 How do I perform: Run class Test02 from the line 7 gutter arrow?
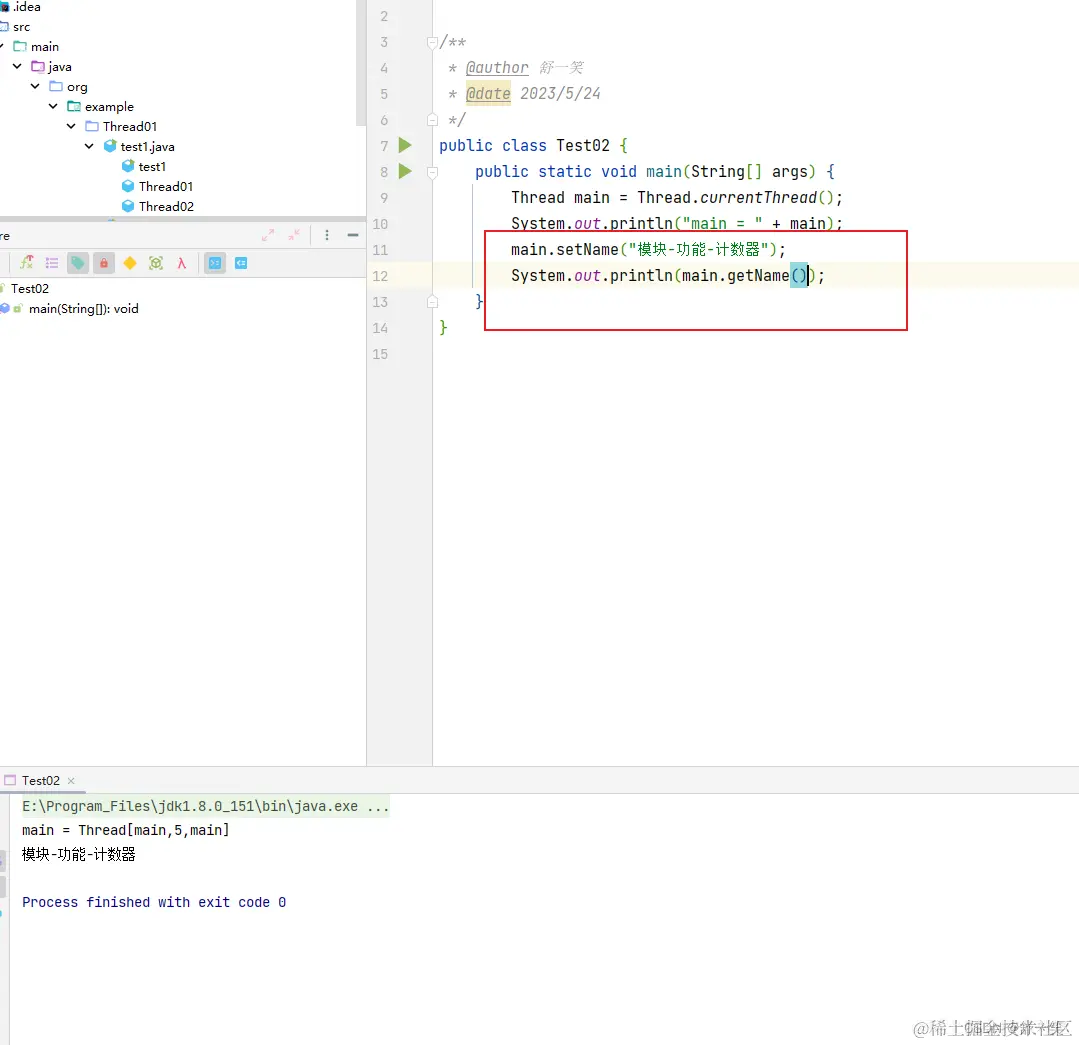click(405, 145)
